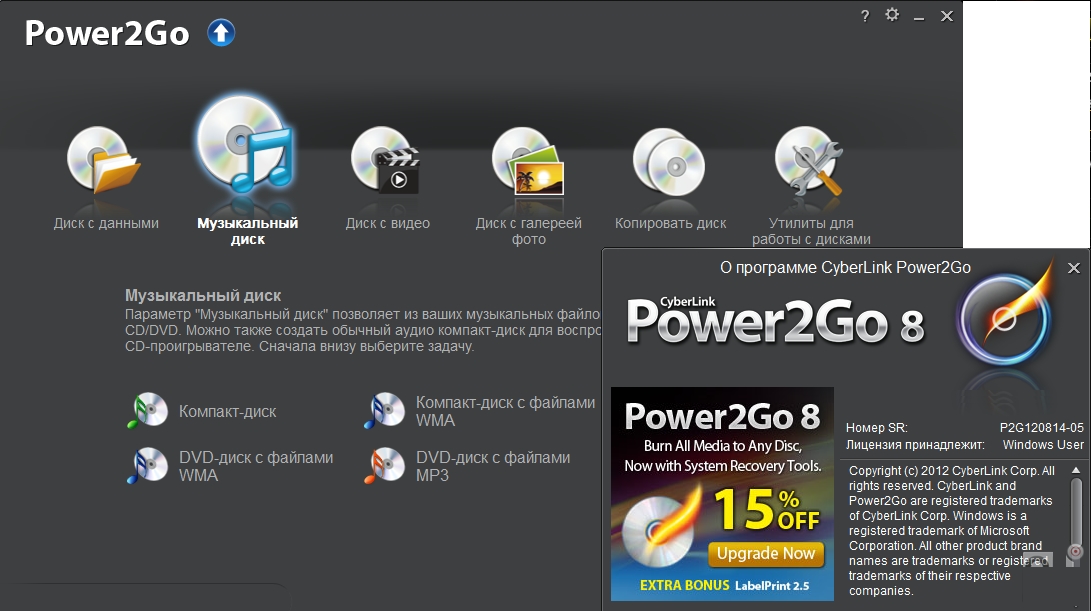Open the Photo Gallery Disc icon

pyautogui.click(x=528, y=161)
